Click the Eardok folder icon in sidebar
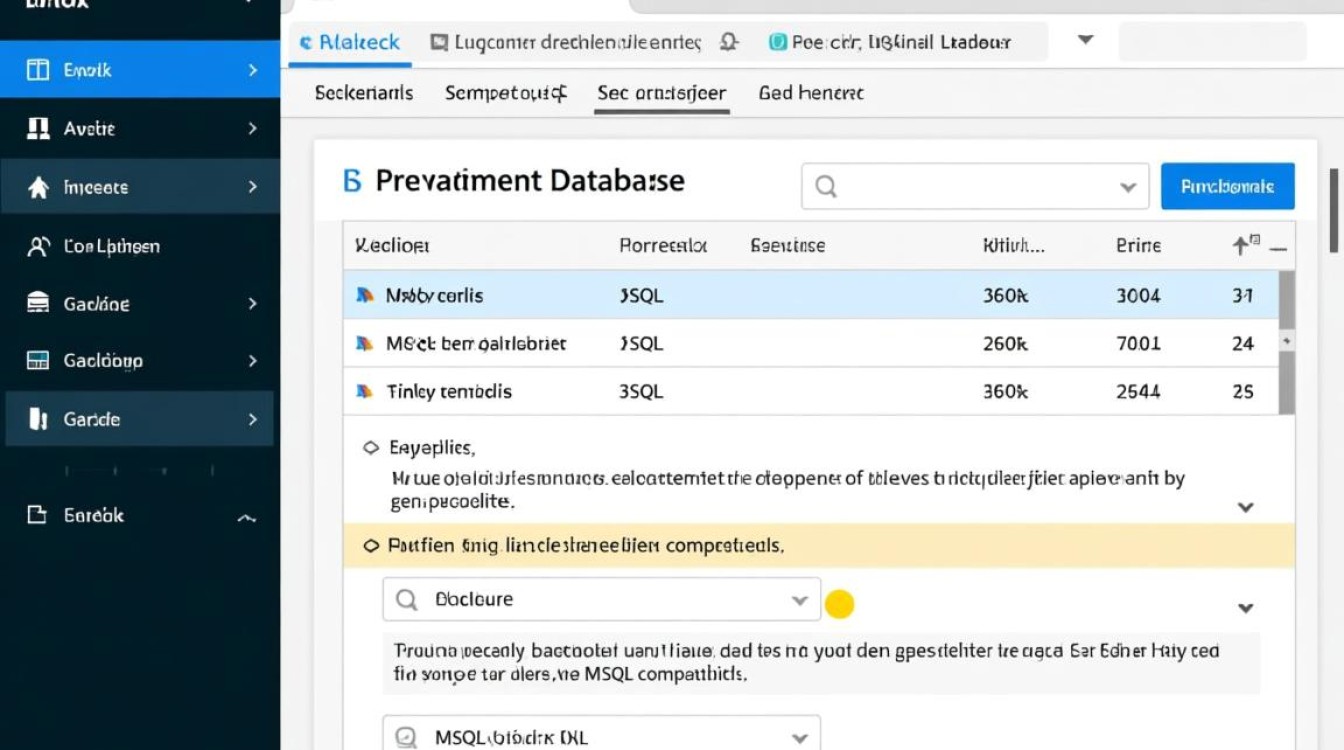Image resolution: width=1344 pixels, height=750 pixels. coord(38,515)
